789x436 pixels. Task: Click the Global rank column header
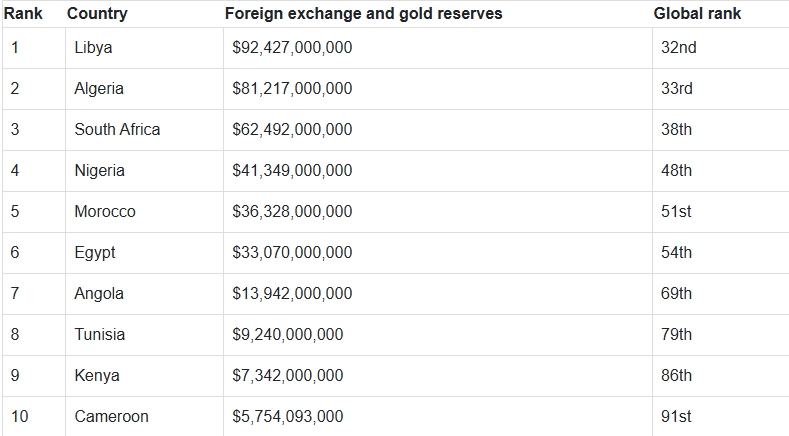(697, 14)
